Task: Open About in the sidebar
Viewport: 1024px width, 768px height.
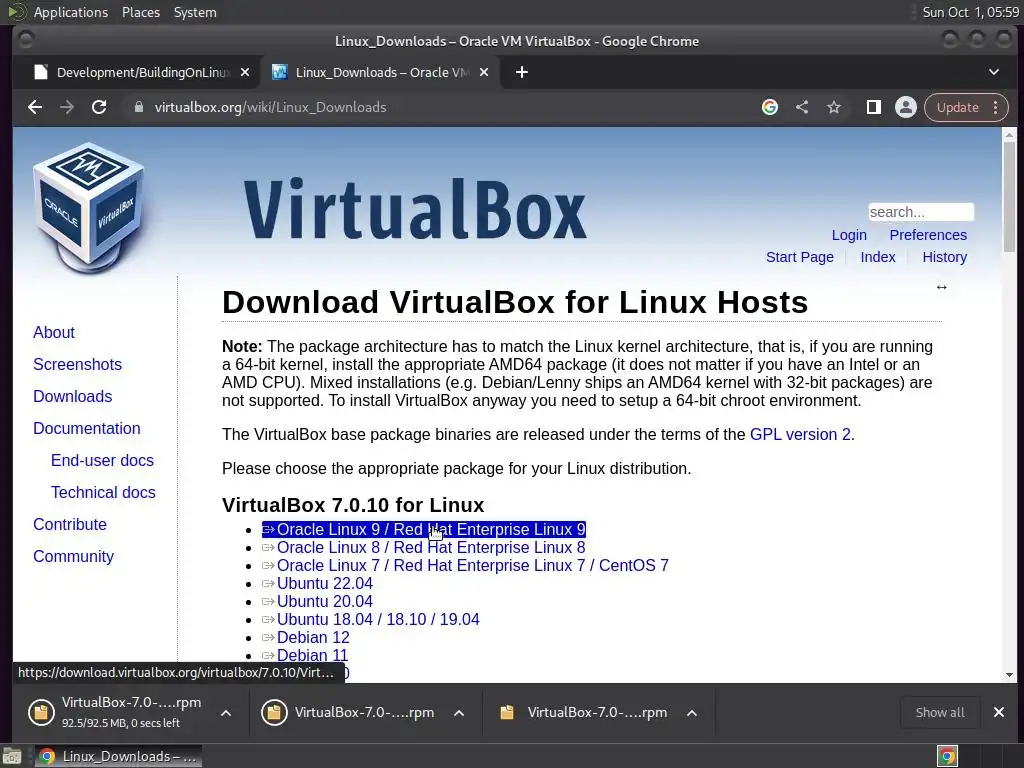Action: 54,332
